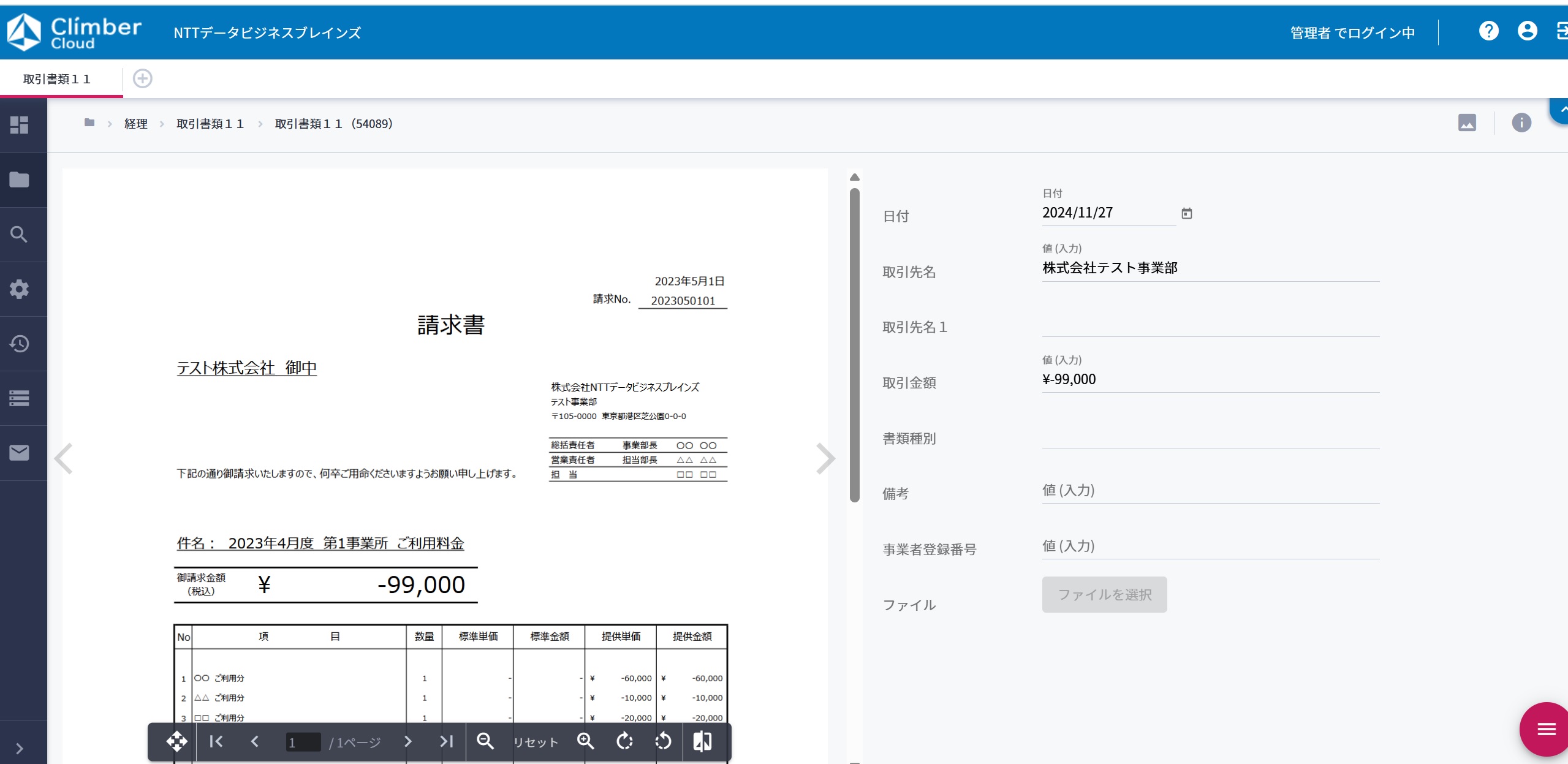Open search from the left sidebar
This screenshot has height=764, width=1568.
tap(19, 233)
